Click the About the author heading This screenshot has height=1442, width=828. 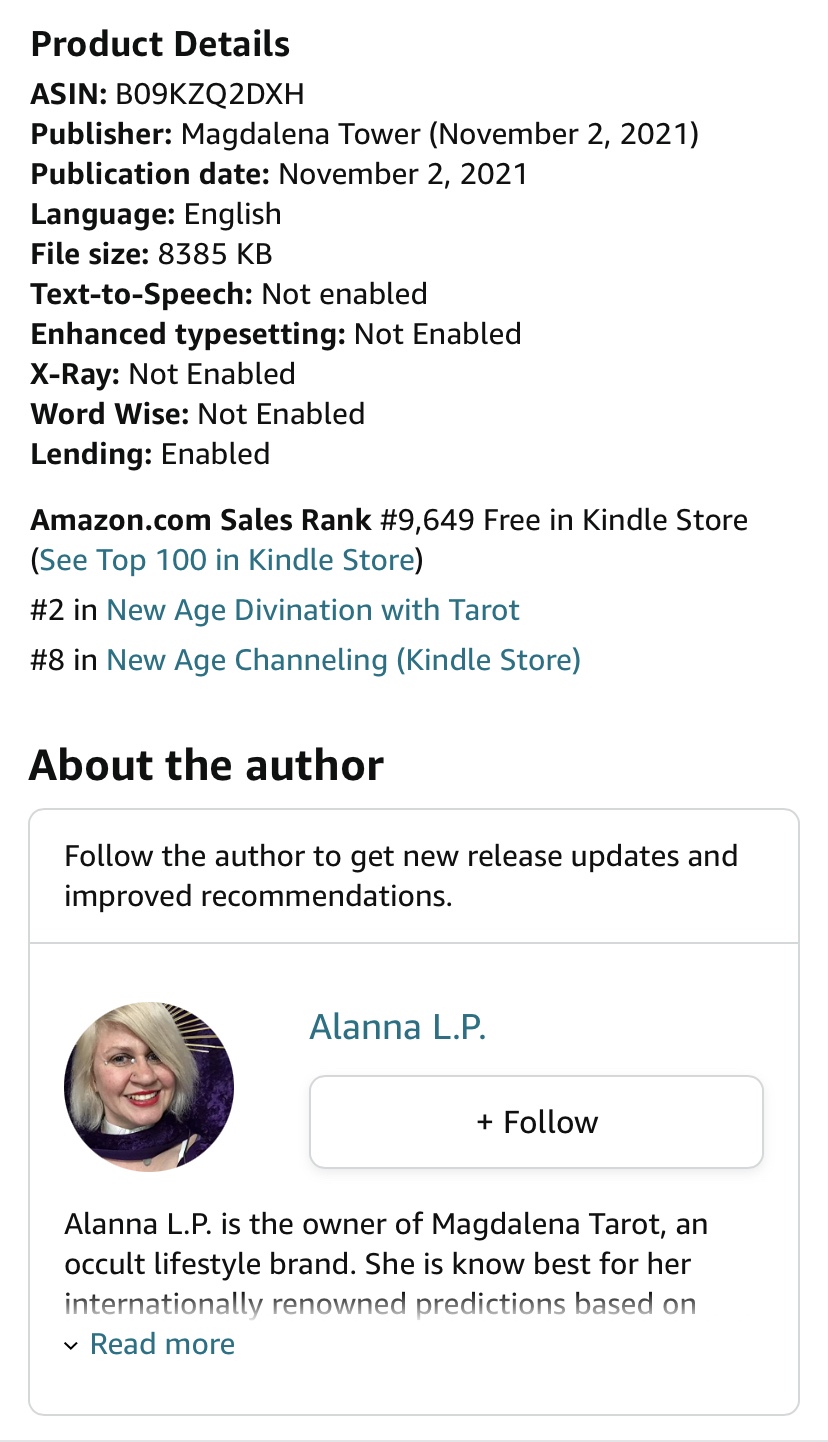206,765
